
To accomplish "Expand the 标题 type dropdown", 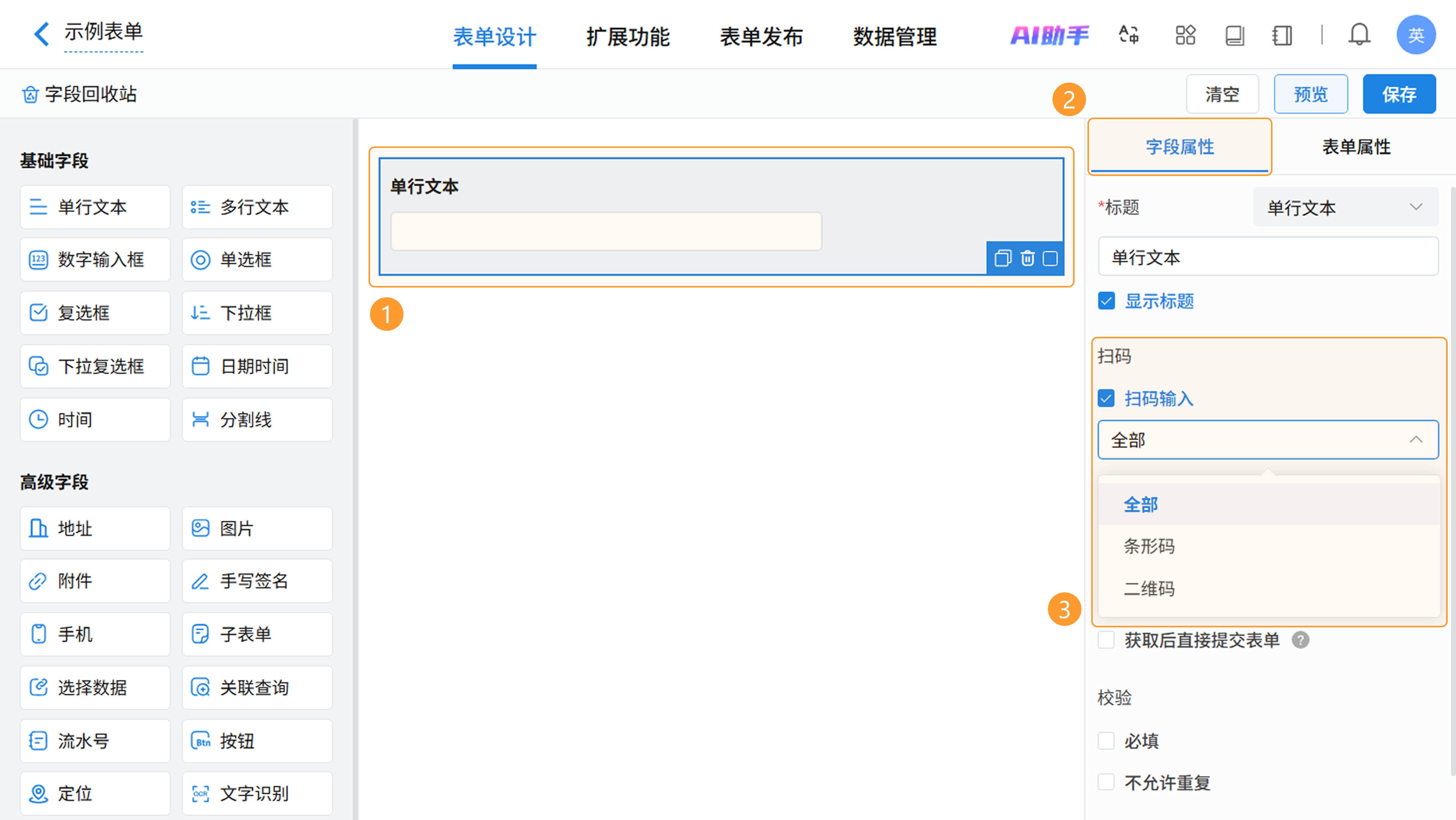I will [x=1345, y=207].
